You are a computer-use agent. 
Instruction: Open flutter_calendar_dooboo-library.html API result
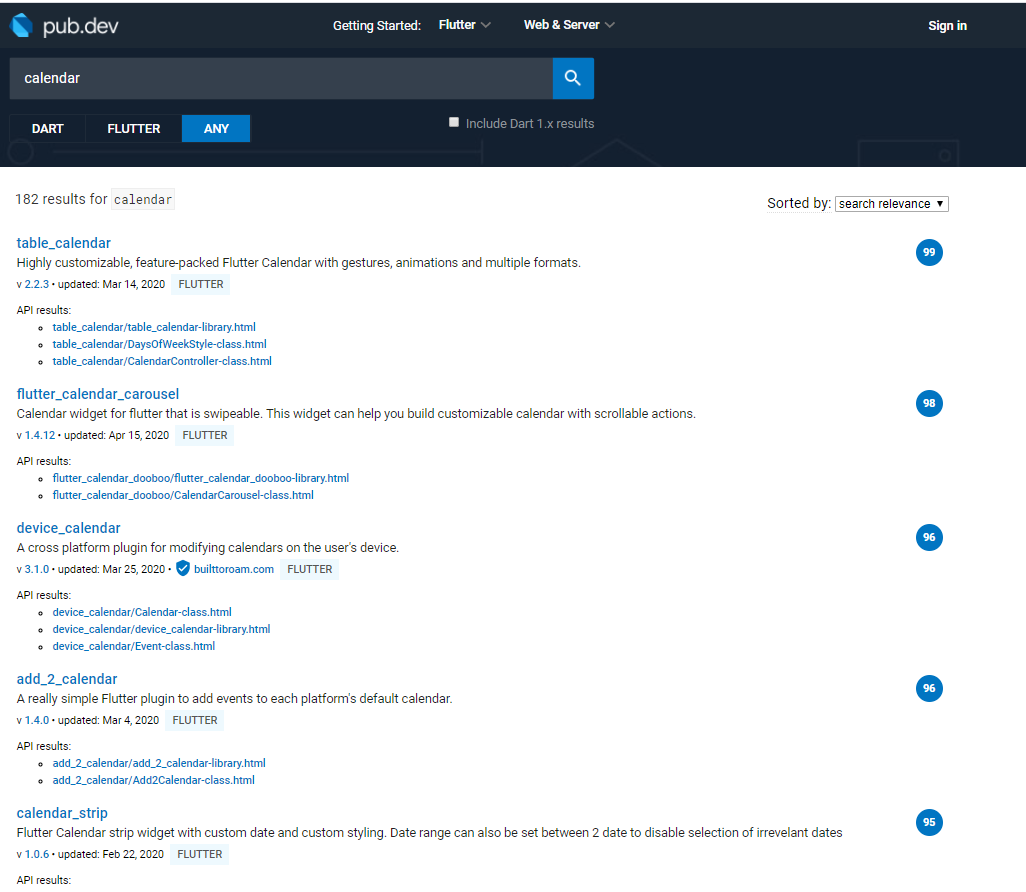pyautogui.click(x=201, y=478)
